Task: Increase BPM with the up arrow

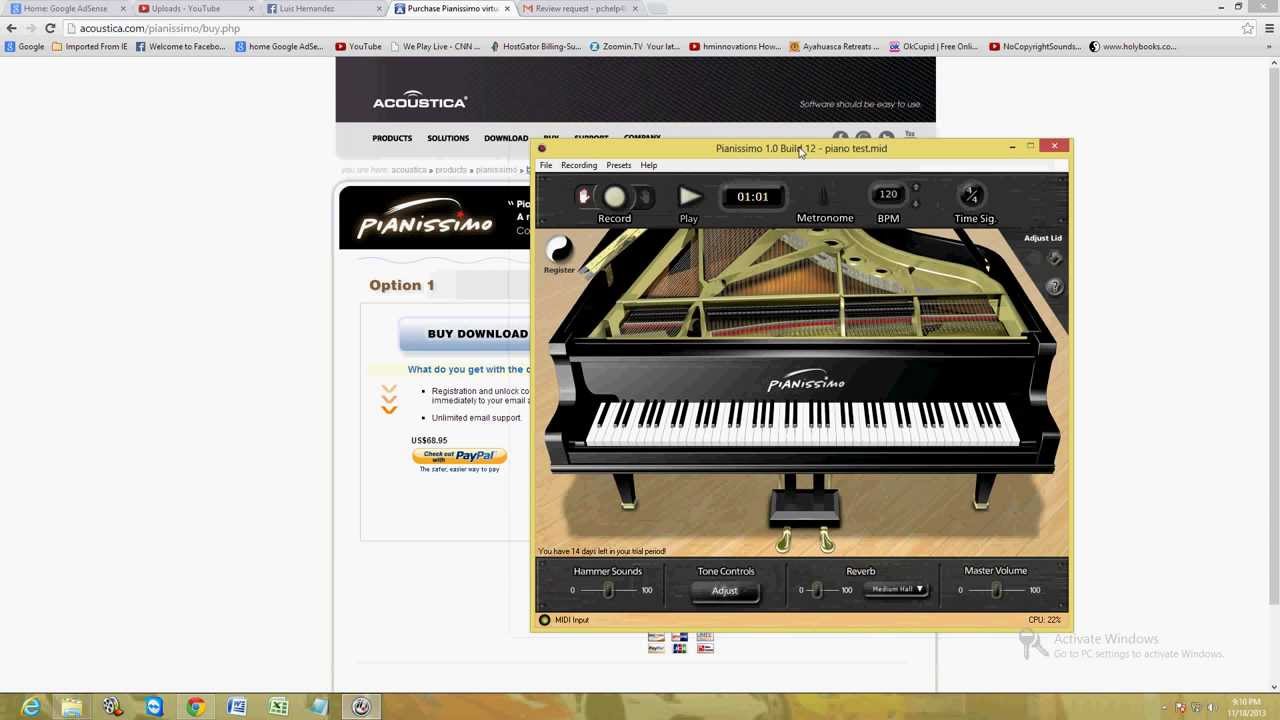Action: (915, 188)
